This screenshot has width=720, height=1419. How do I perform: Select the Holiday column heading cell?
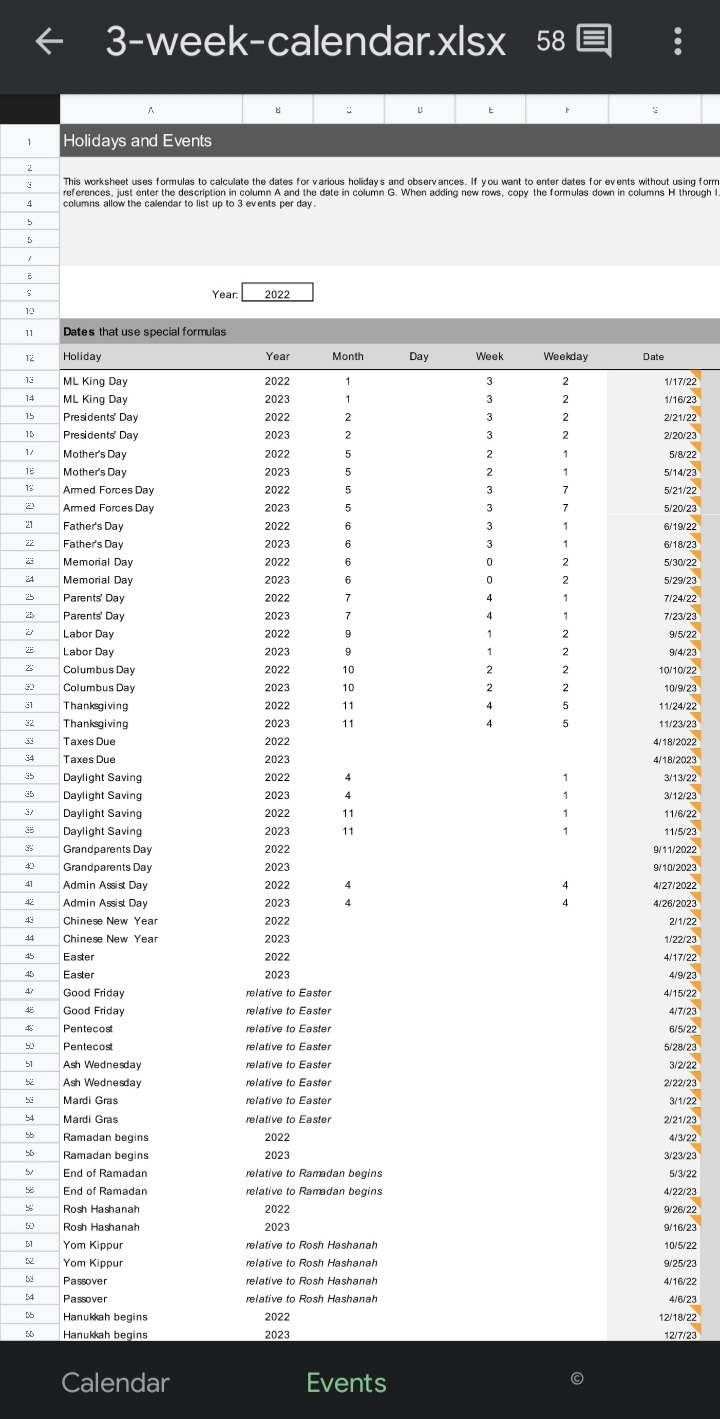tap(151, 356)
